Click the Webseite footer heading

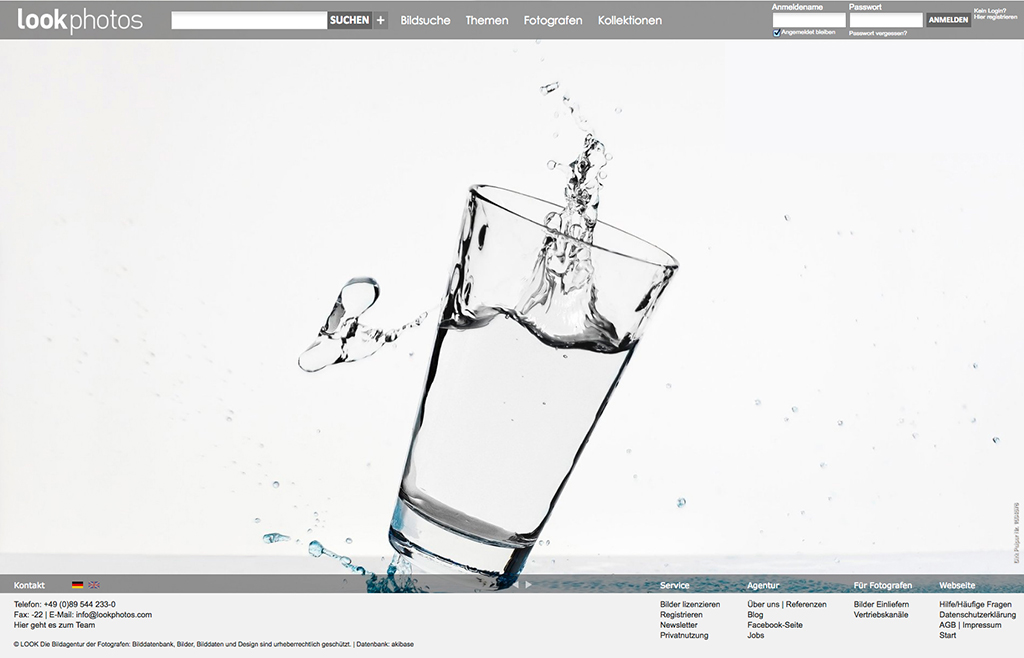957,585
